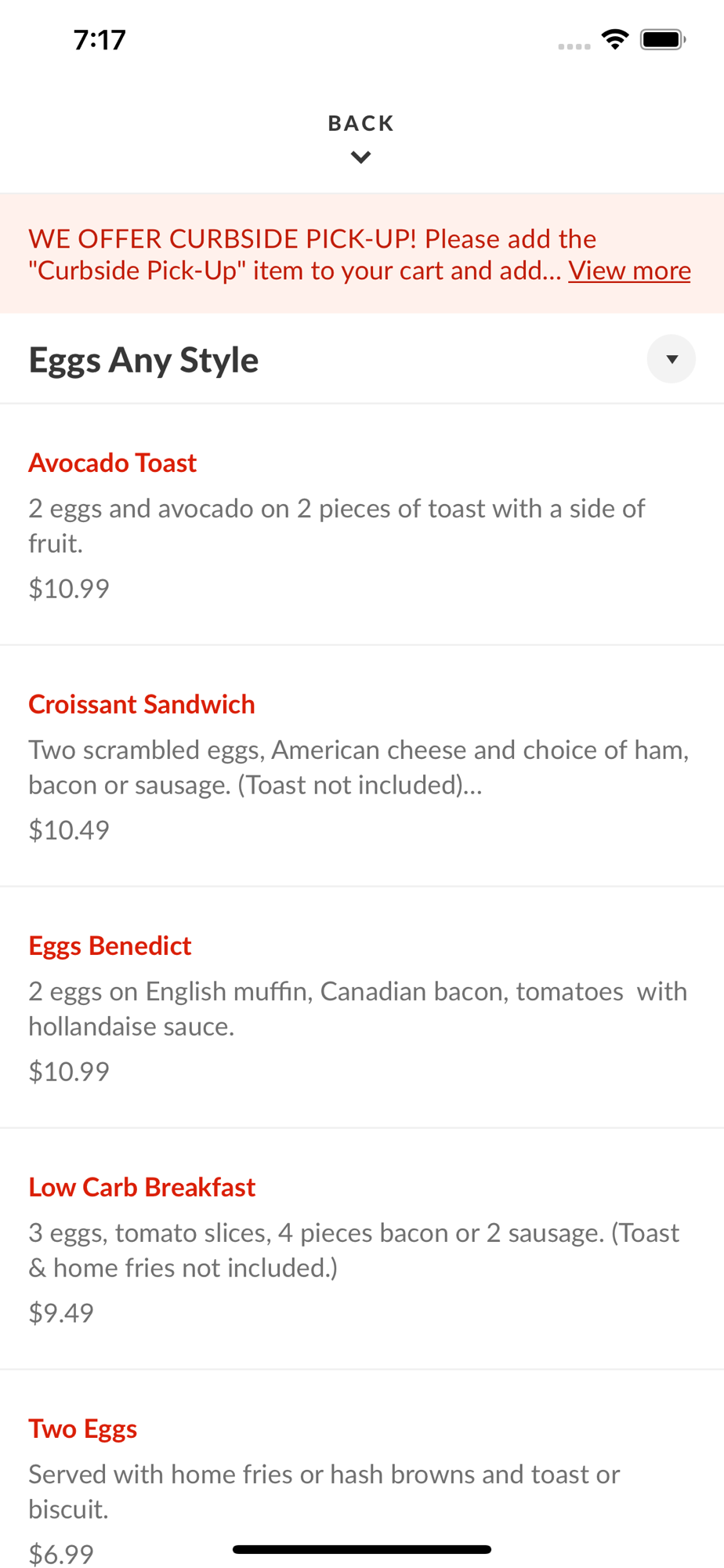Viewport: 724px width, 1568px height.
Task: Tap the Eggs Benedict description text
Action: click(357, 1008)
